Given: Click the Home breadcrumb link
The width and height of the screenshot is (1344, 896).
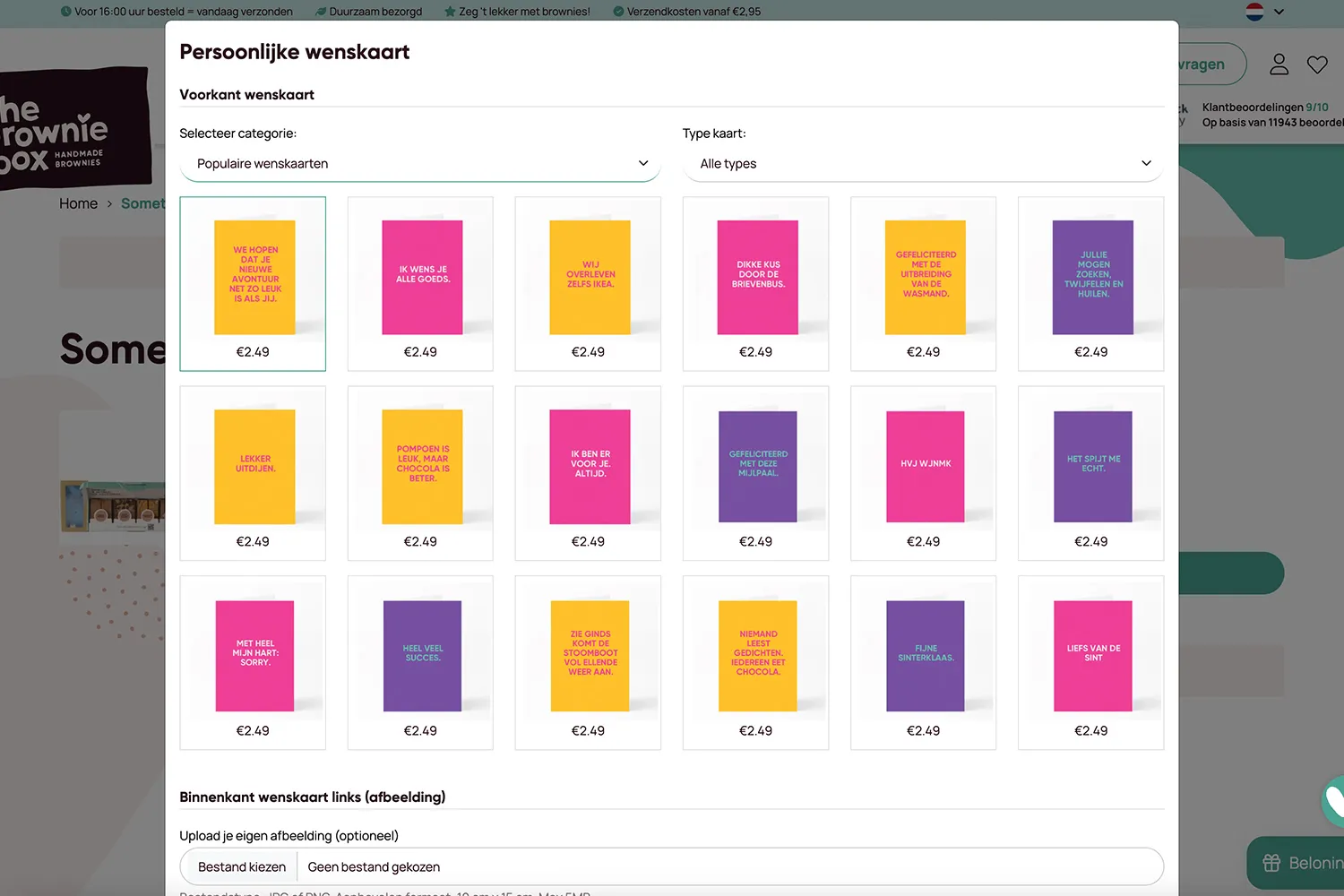Looking at the screenshot, I should [78, 203].
